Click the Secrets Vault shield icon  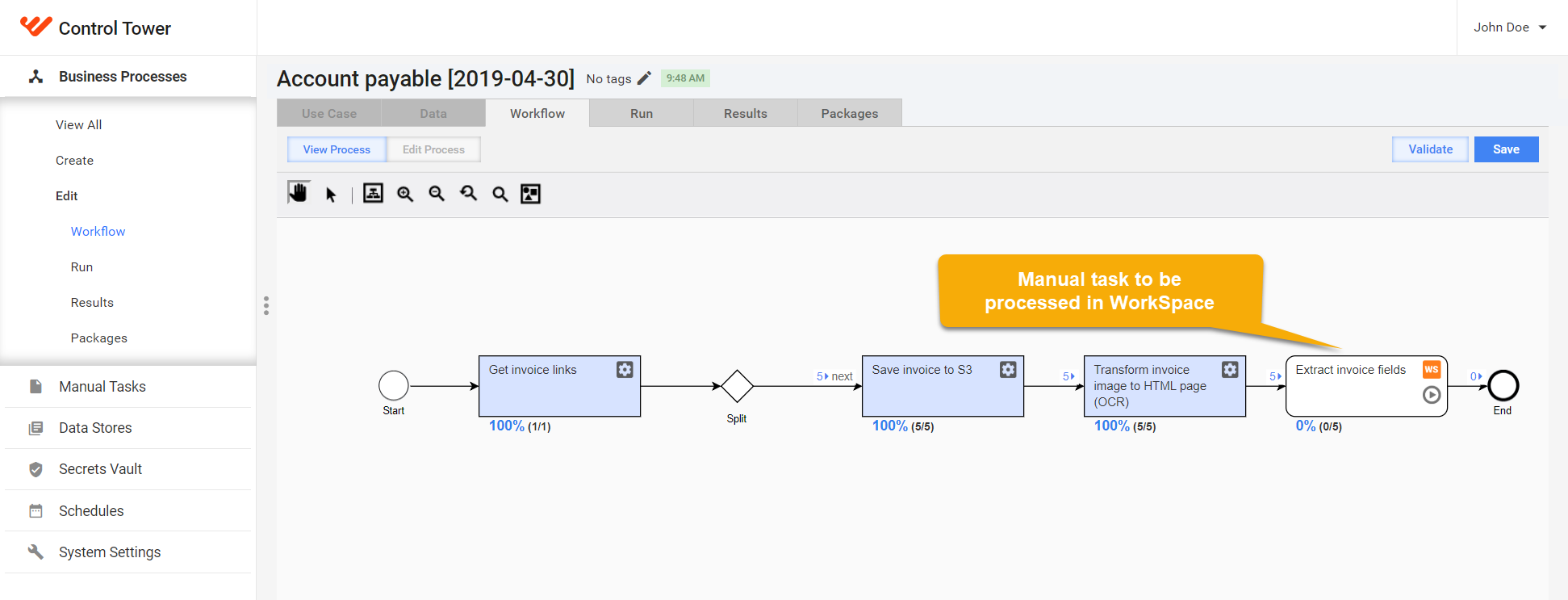point(36,469)
